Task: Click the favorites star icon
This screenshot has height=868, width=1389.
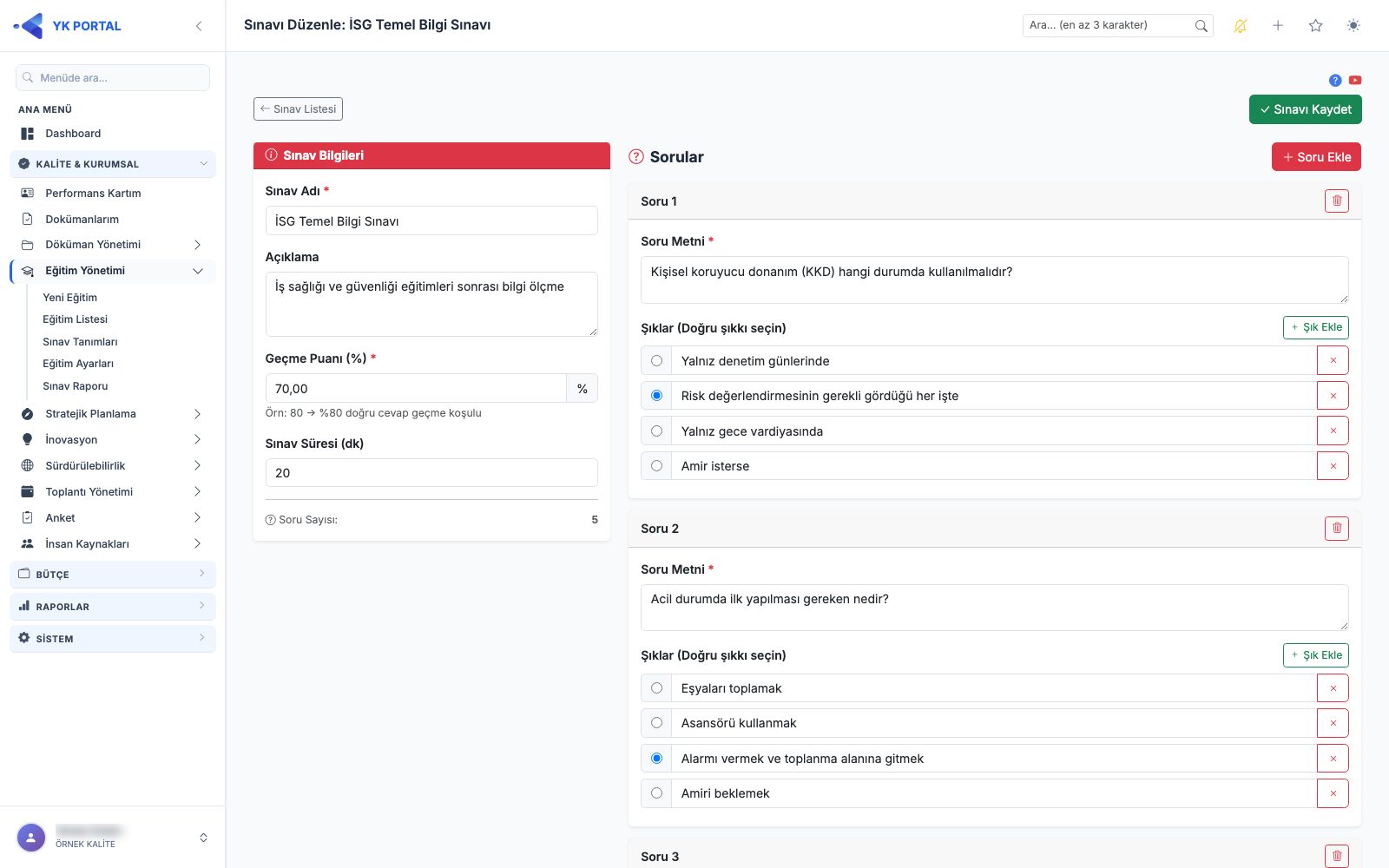Action: click(1315, 26)
